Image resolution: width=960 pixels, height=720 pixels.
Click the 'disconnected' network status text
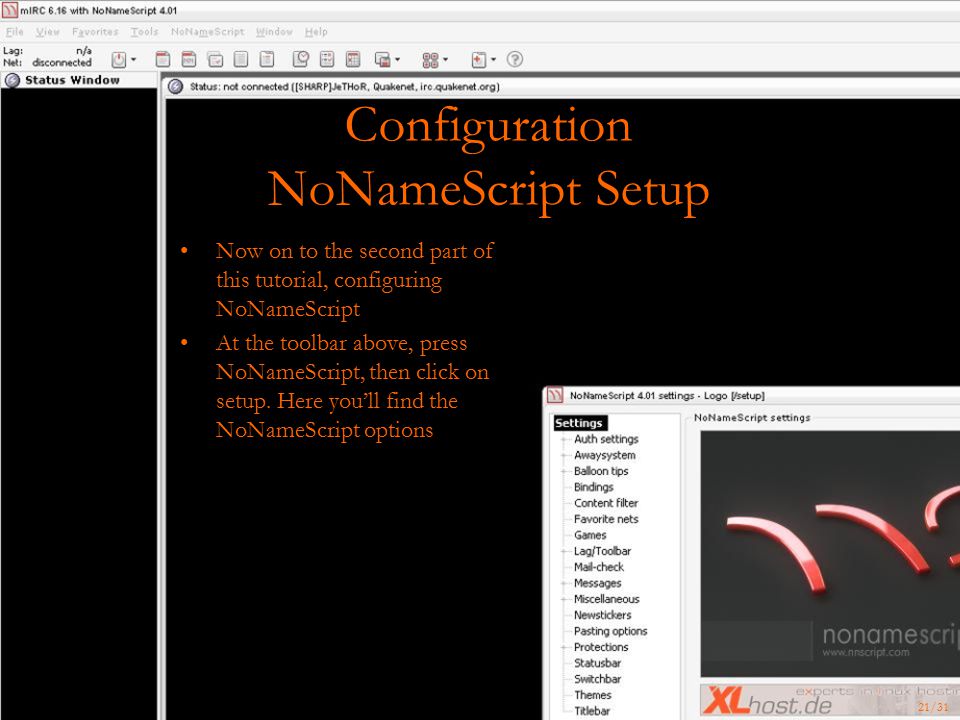[62, 62]
